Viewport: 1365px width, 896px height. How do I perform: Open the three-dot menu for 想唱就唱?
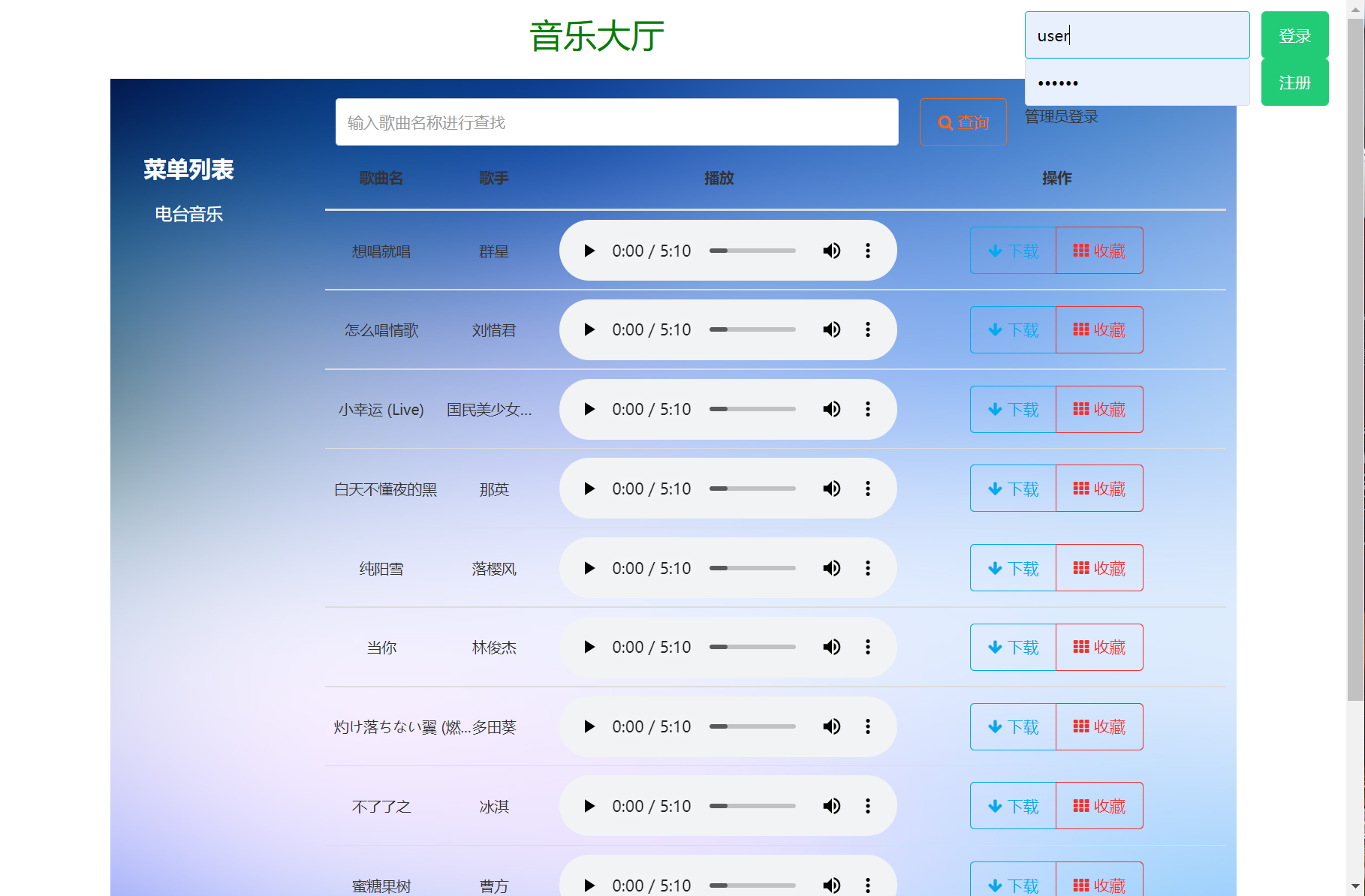coord(868,251)
